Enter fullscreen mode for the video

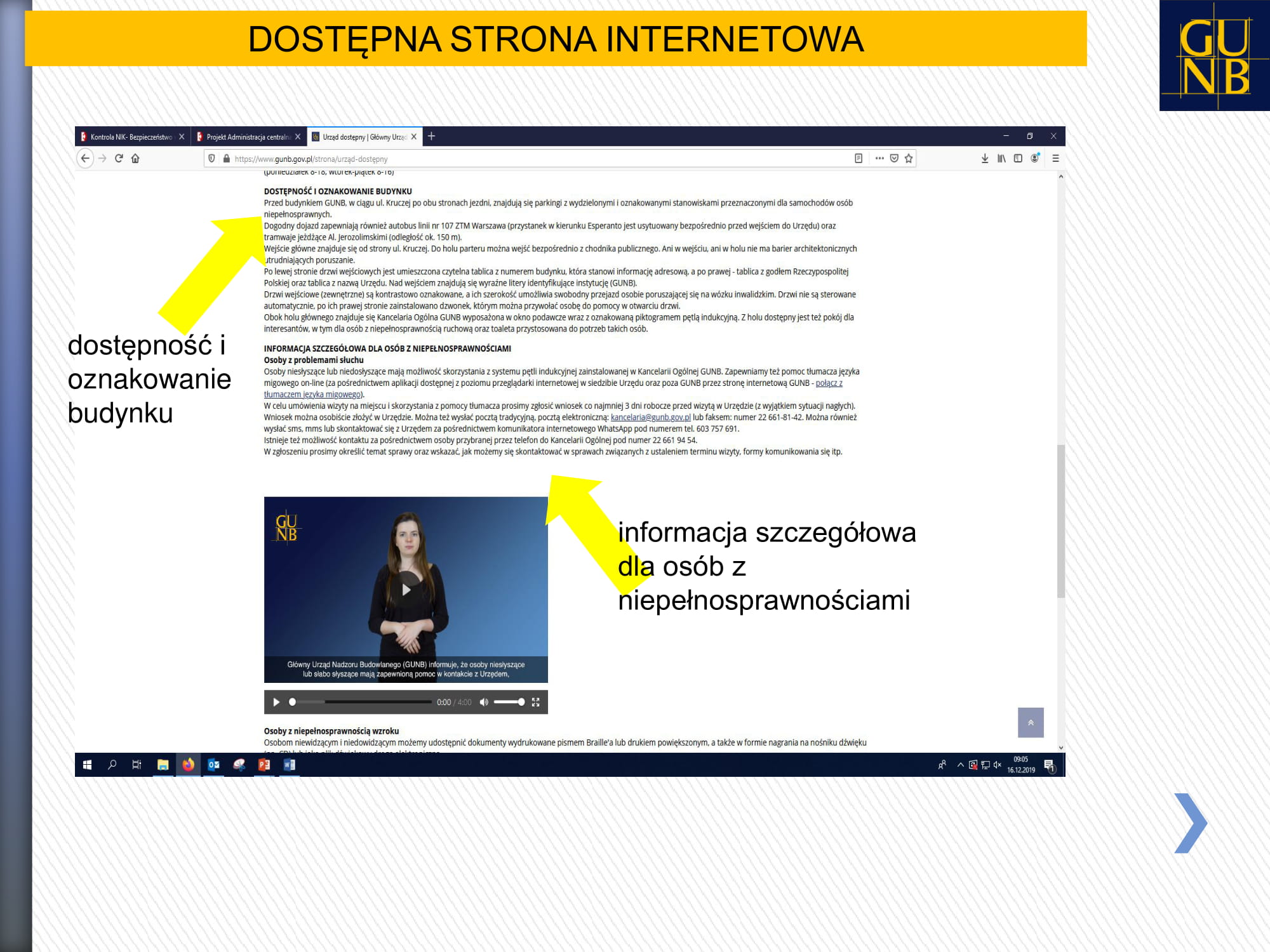pos(535,702)
